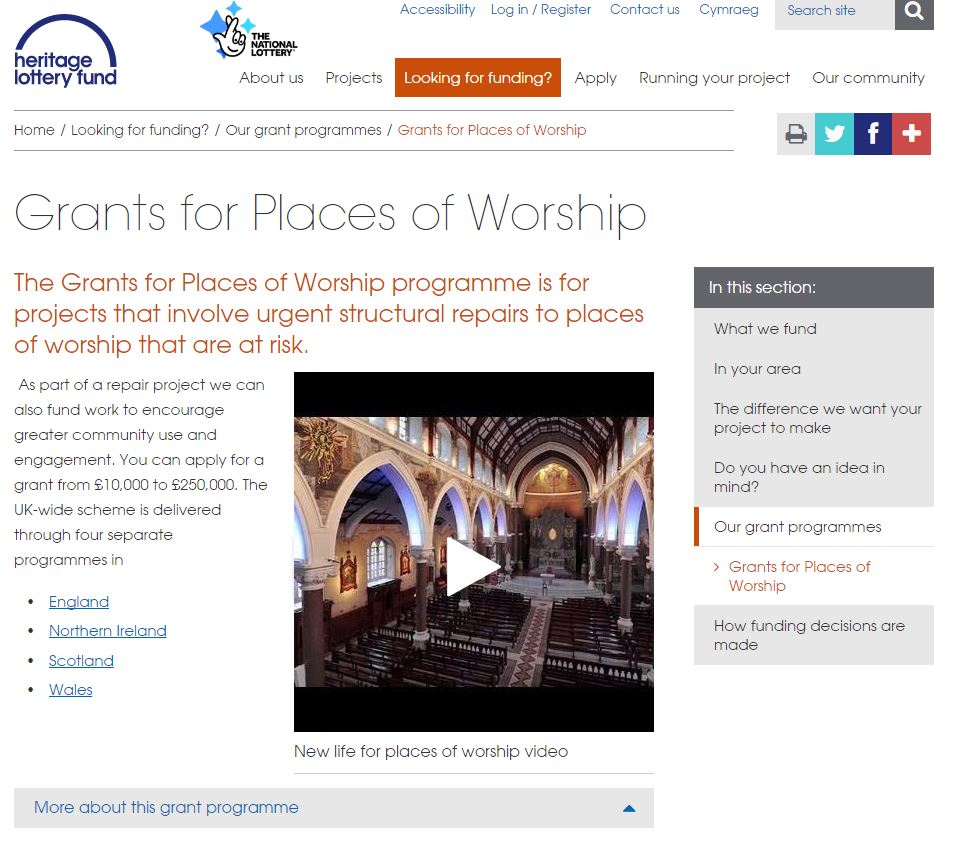Screen dimensions: 965x847
Task: Switch language to Cymraeg
Action: 728,10
